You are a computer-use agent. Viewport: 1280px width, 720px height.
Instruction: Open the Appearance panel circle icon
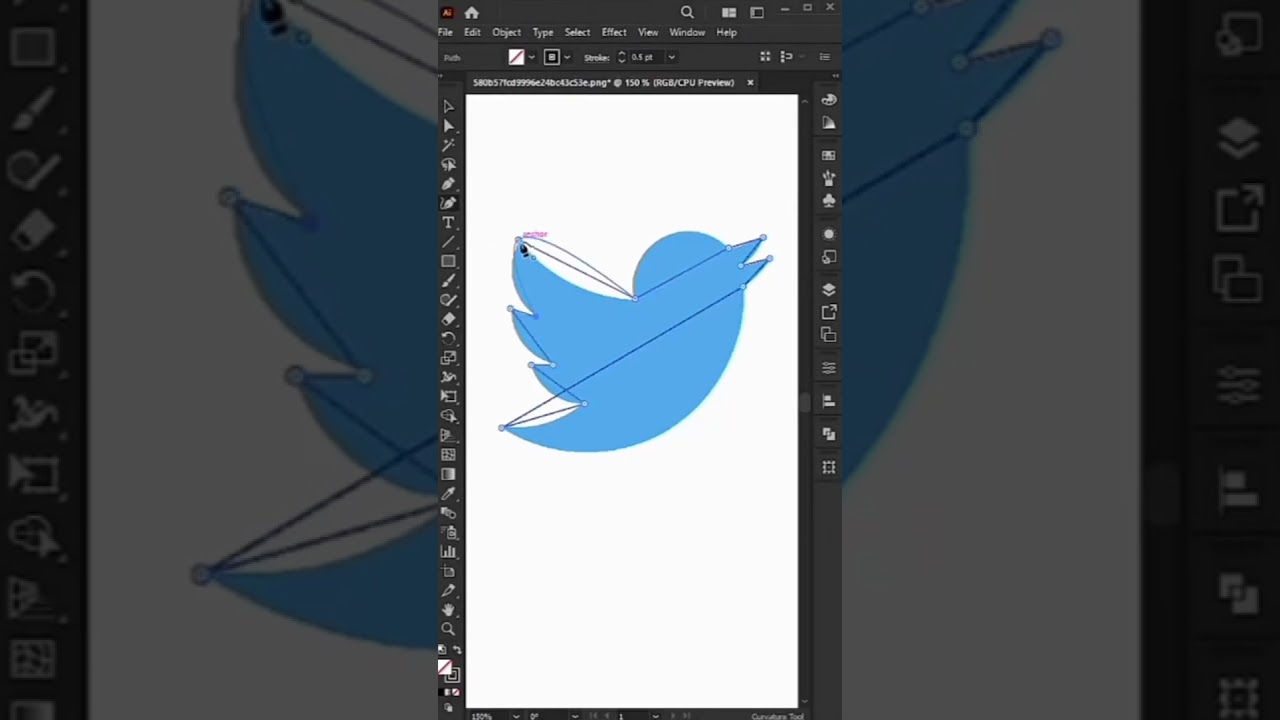point(829,234)
